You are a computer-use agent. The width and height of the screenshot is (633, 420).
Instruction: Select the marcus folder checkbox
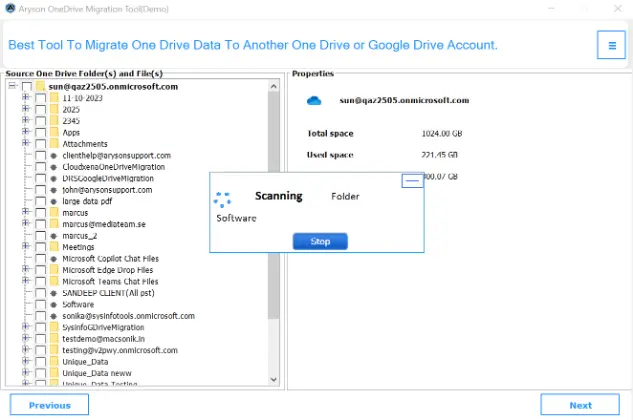coord(40,213)
